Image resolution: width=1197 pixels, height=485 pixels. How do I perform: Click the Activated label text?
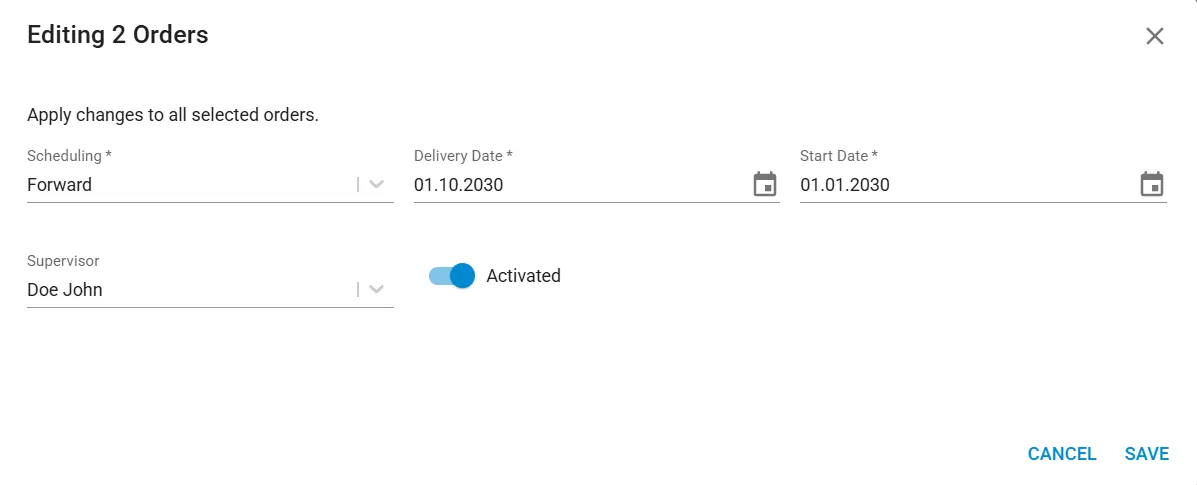[x=524, y=276]
